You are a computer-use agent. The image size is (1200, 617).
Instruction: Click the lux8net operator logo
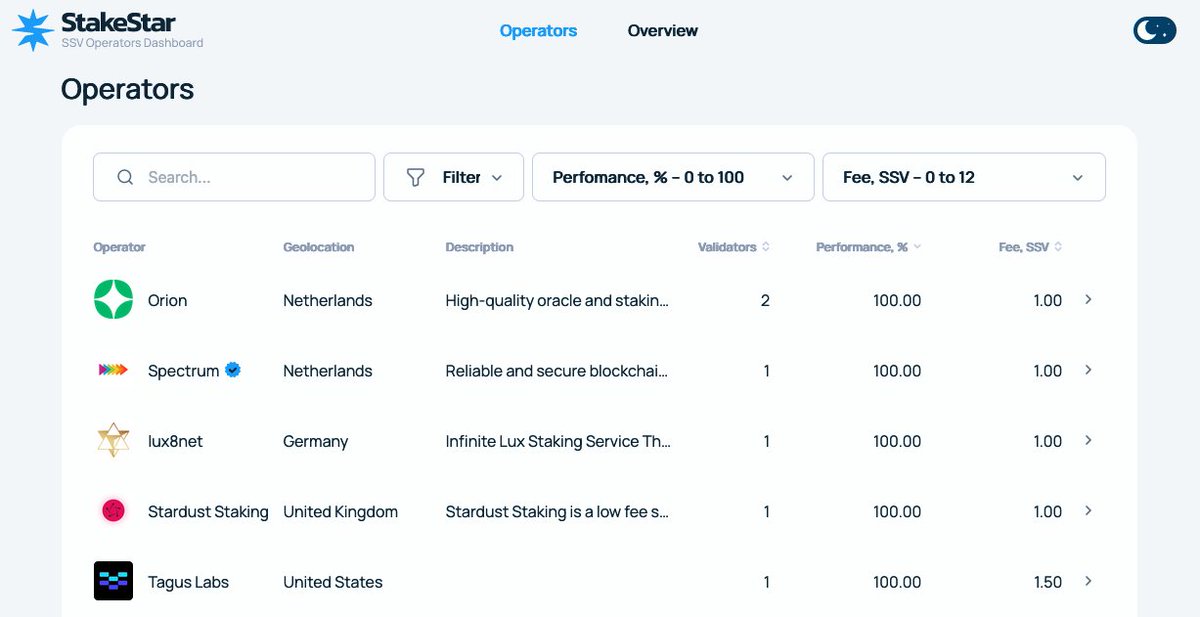pos(113,441)
